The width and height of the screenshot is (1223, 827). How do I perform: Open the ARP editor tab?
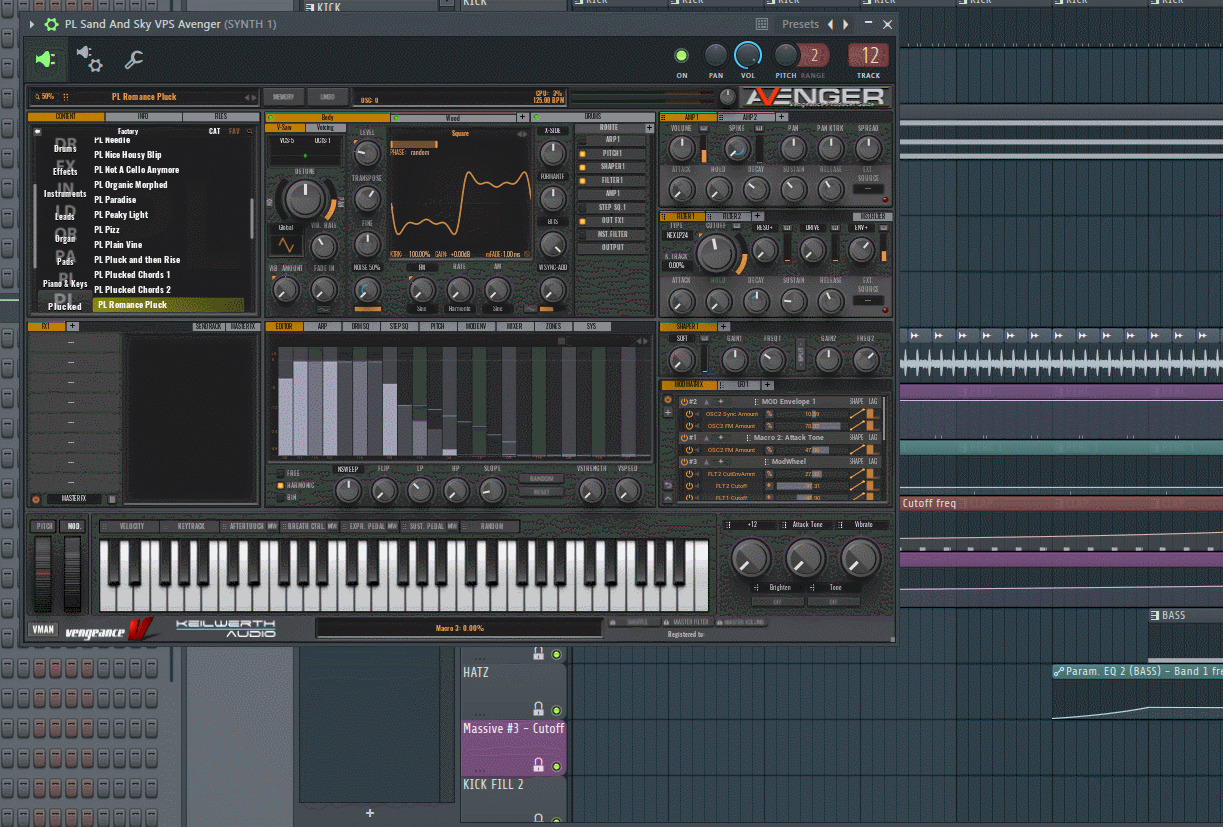322,326
